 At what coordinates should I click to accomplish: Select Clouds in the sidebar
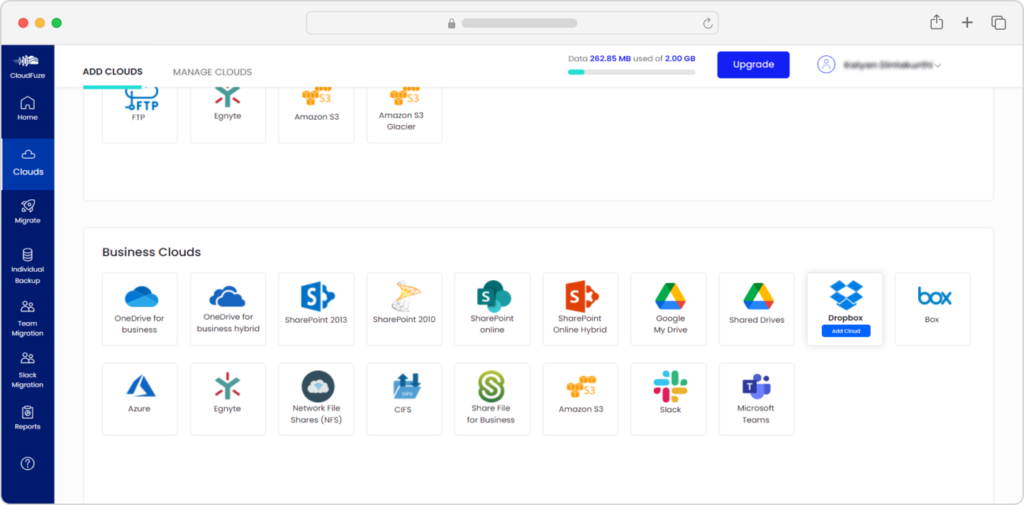(x=28, y=164)
